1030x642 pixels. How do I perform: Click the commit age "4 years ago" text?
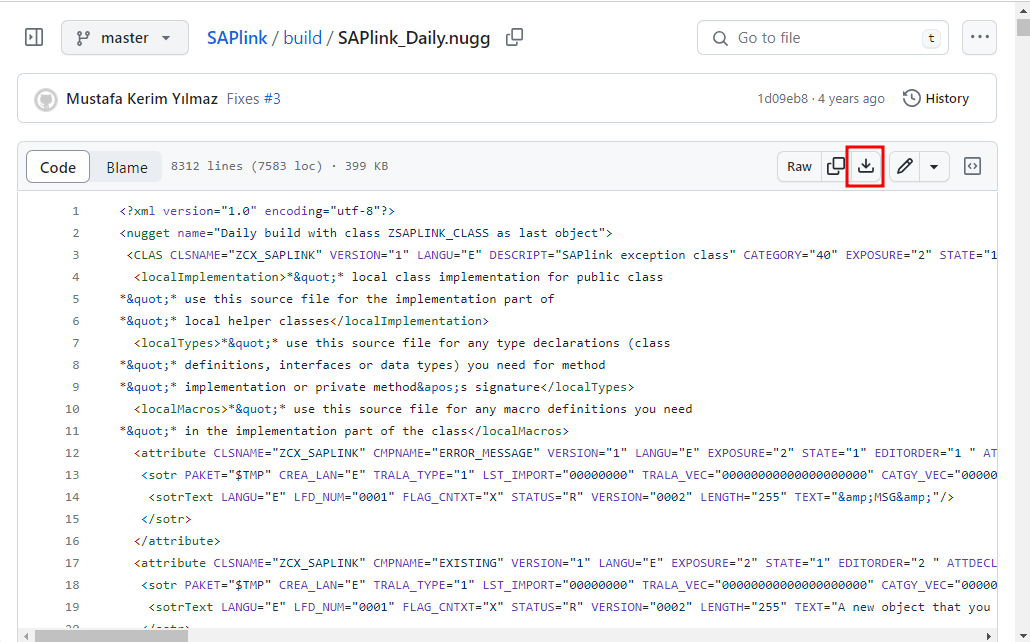(x=851, y=99)
